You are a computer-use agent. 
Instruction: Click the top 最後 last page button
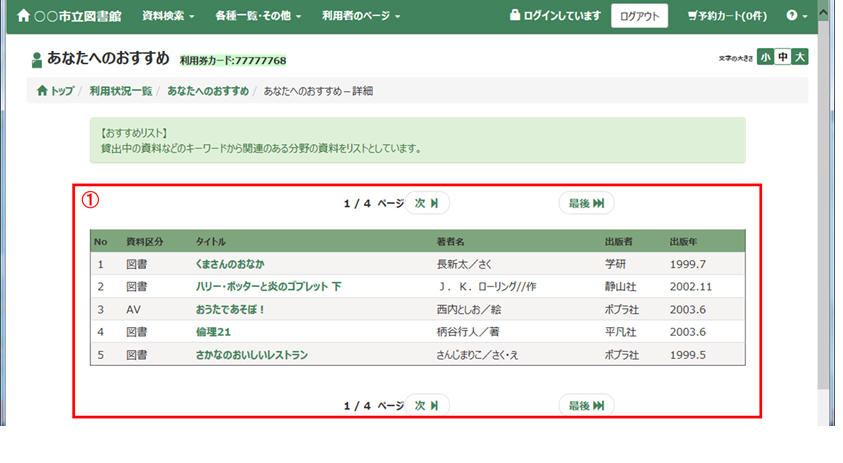point(586,203)
